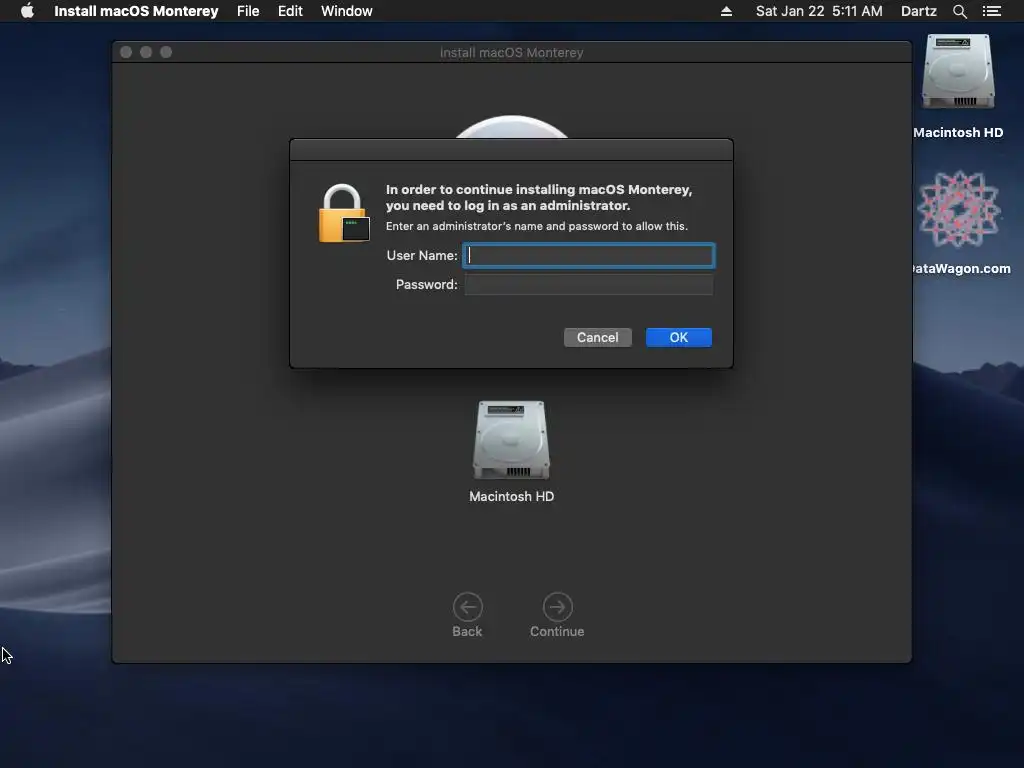The height and width of the screenshot is (768, 1024).
Task: Open the Edit menu
Action: coord(290,11)
